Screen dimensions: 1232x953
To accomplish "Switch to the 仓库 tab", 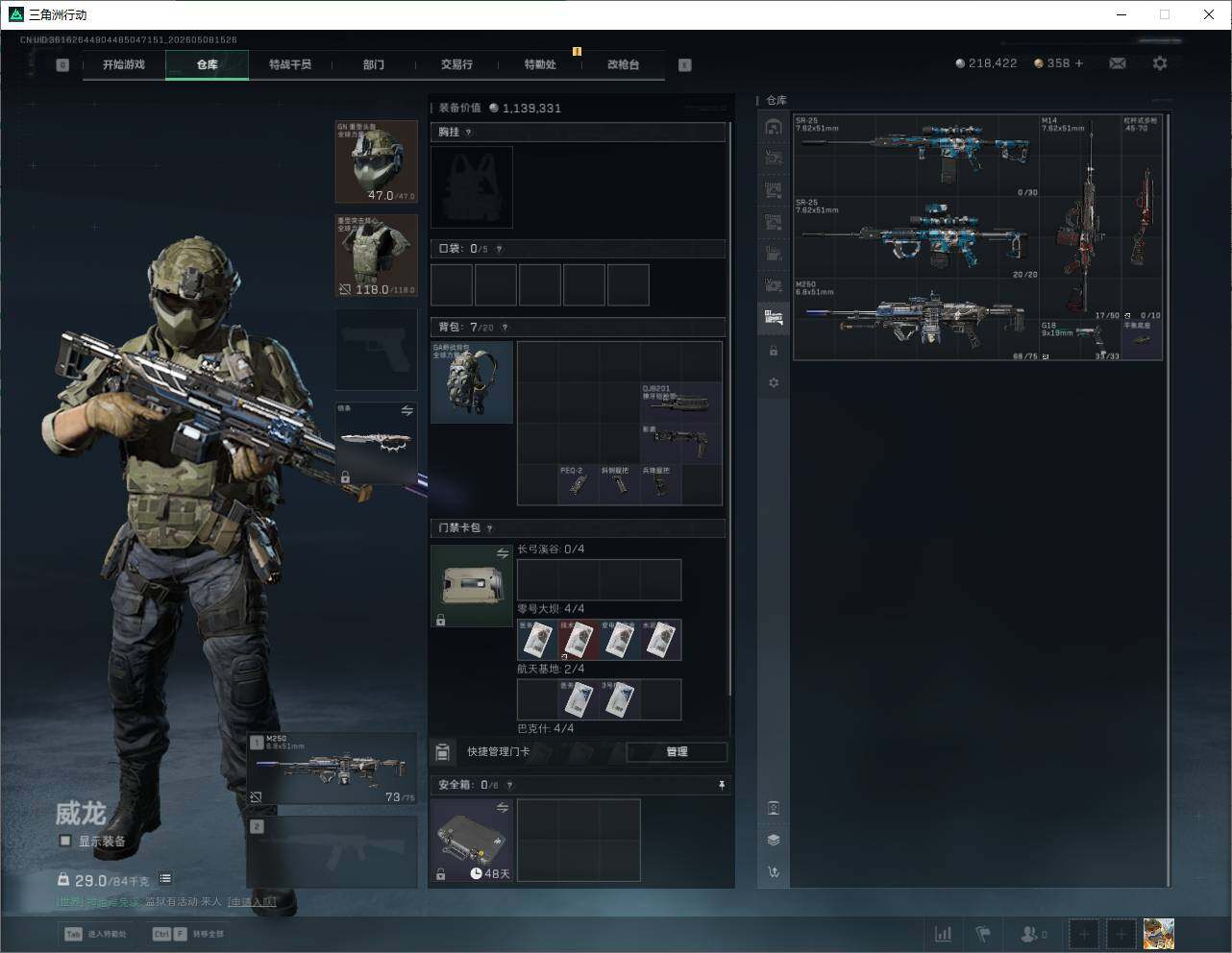I will [x=208, y=64].
